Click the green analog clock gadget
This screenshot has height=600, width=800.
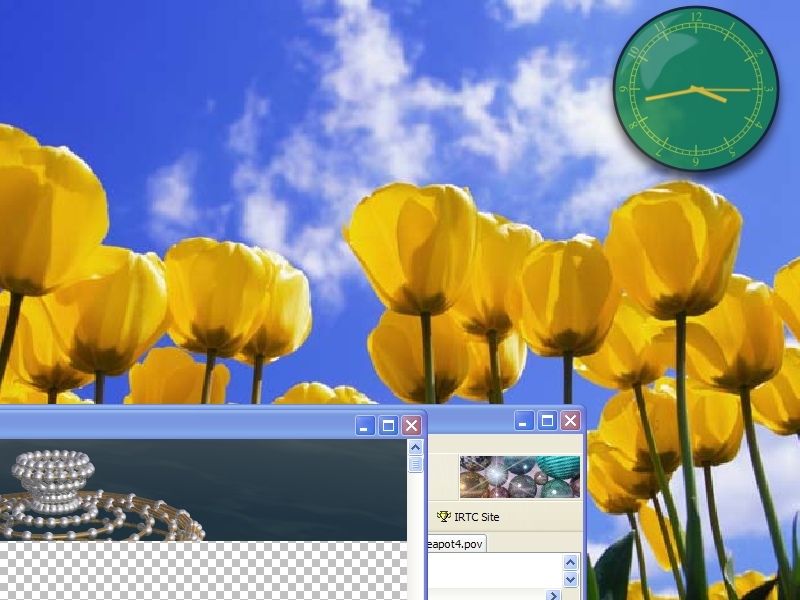click(696, 88)
